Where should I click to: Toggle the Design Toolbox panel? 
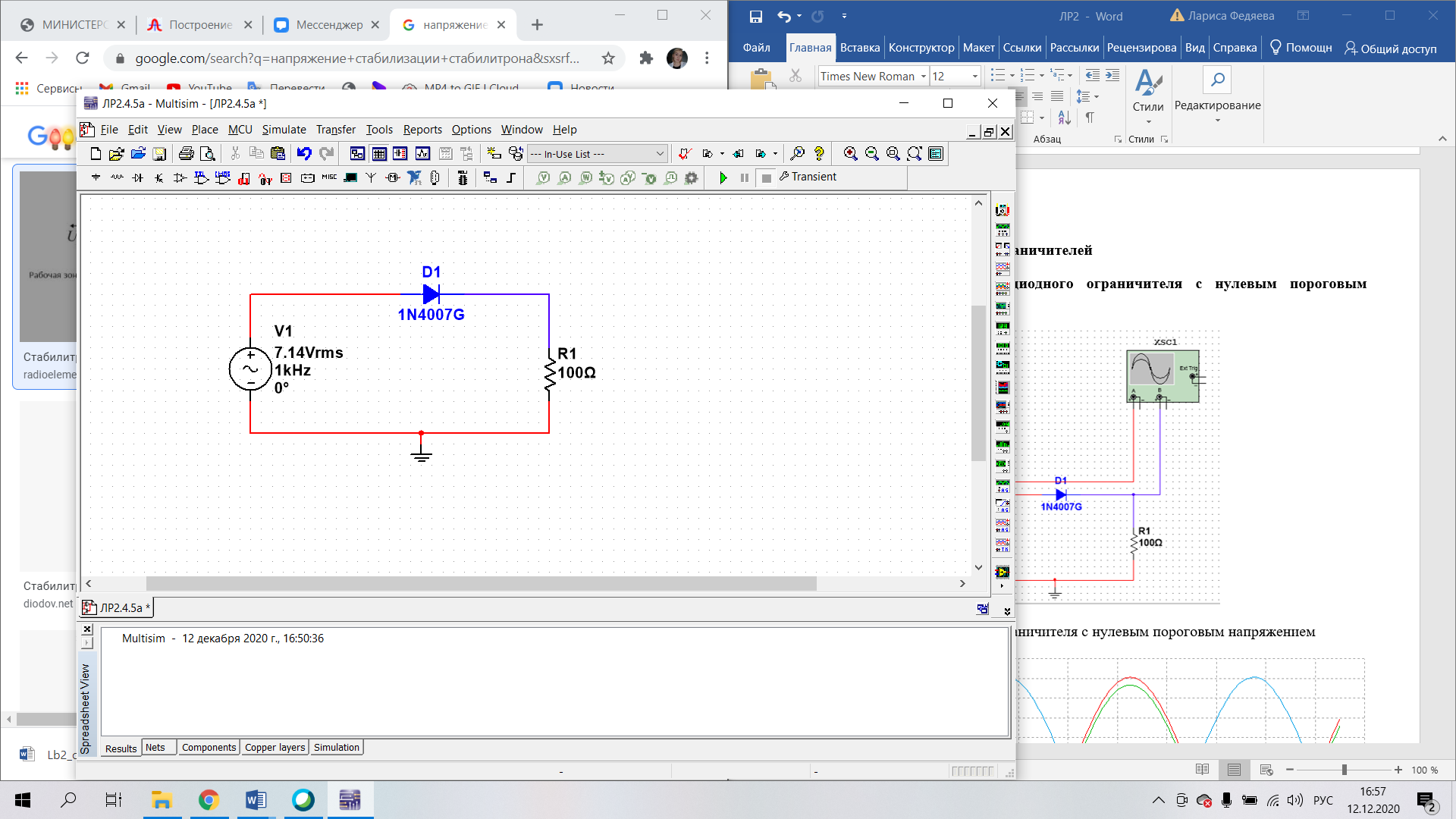(x=357, y=154)
